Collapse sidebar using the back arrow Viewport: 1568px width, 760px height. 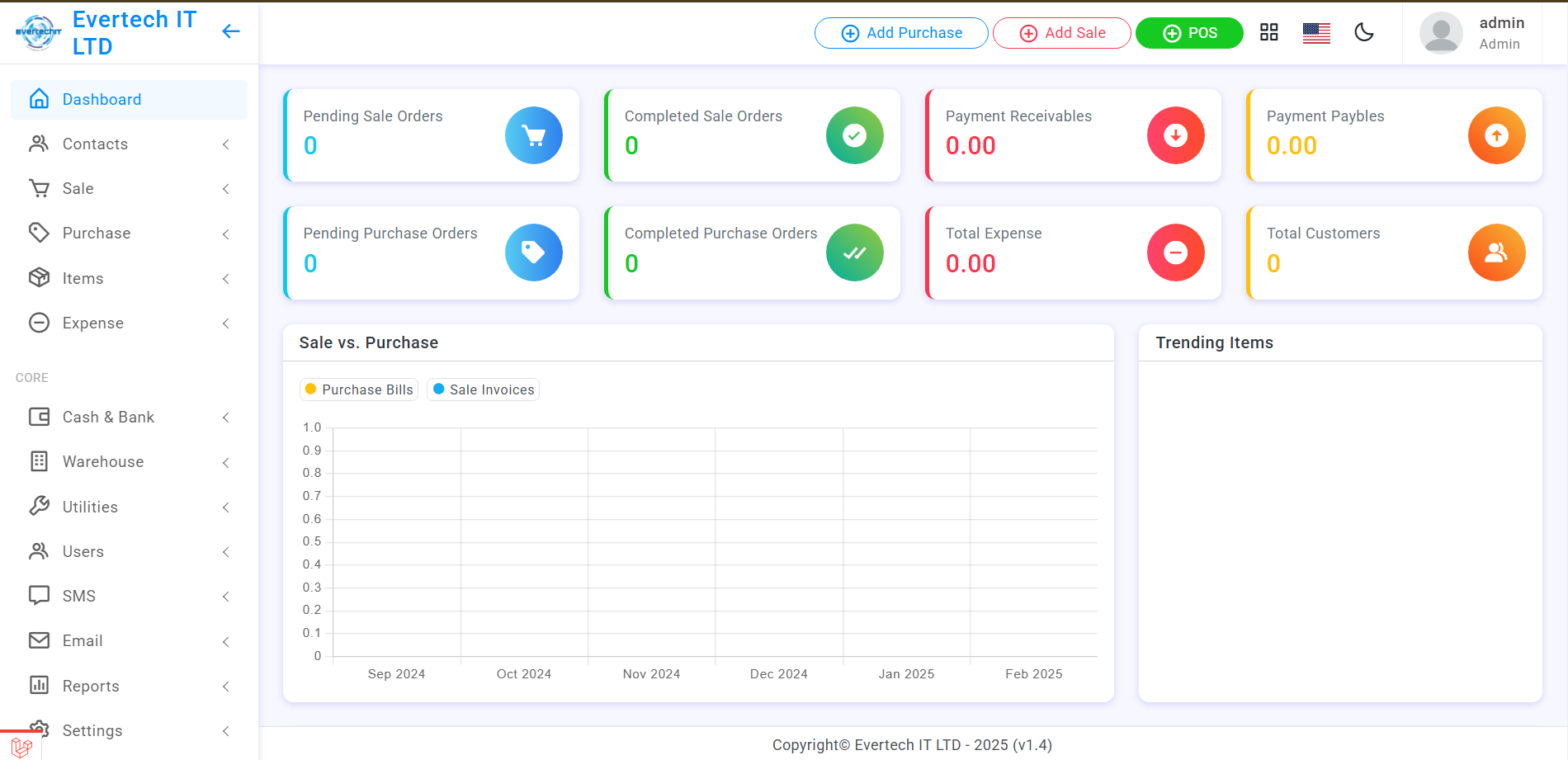pyautogui.click(x=231, y=31)
